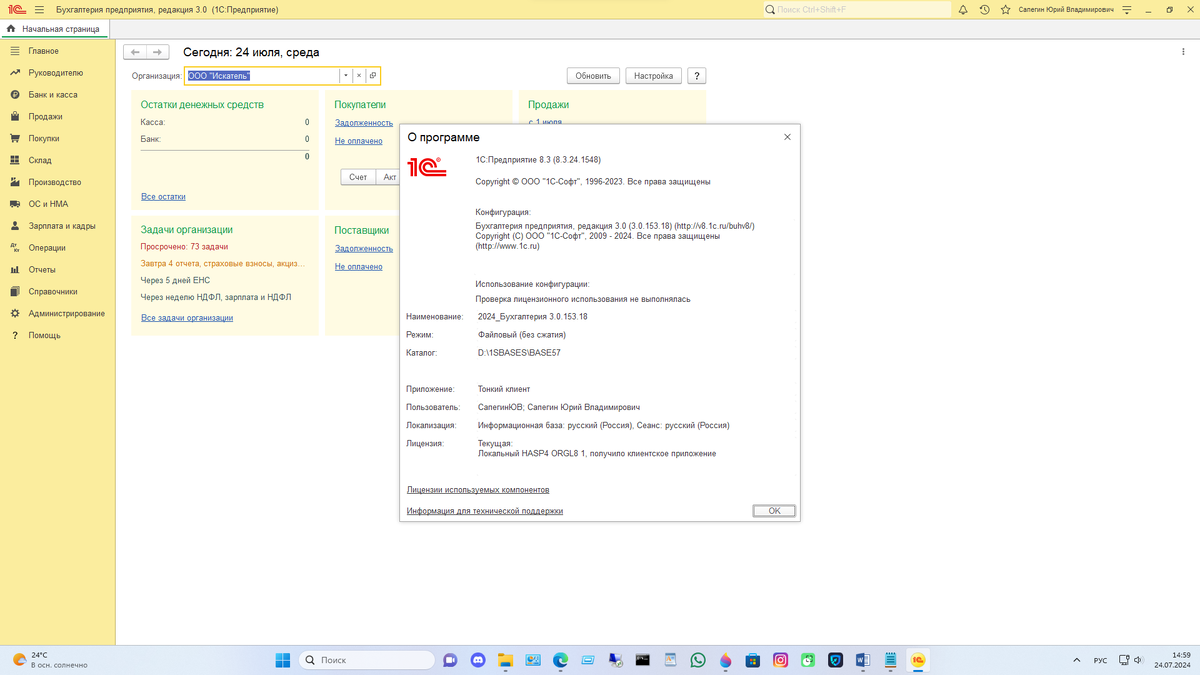Open selected organization card icon
This screenshot has height=675, width=1200.
(x=372, y=76)
